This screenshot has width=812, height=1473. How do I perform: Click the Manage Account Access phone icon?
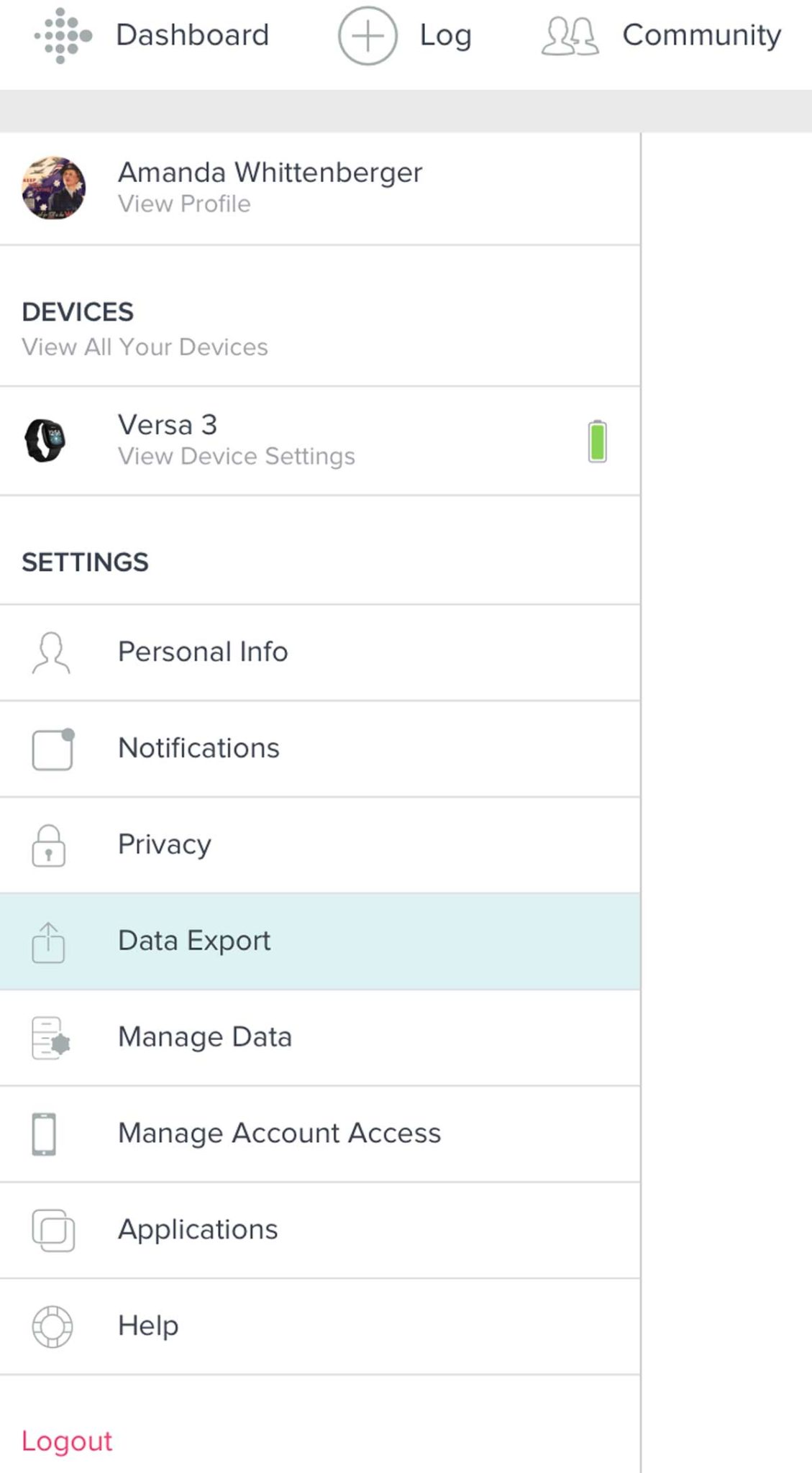click(x=46, y=1134)
